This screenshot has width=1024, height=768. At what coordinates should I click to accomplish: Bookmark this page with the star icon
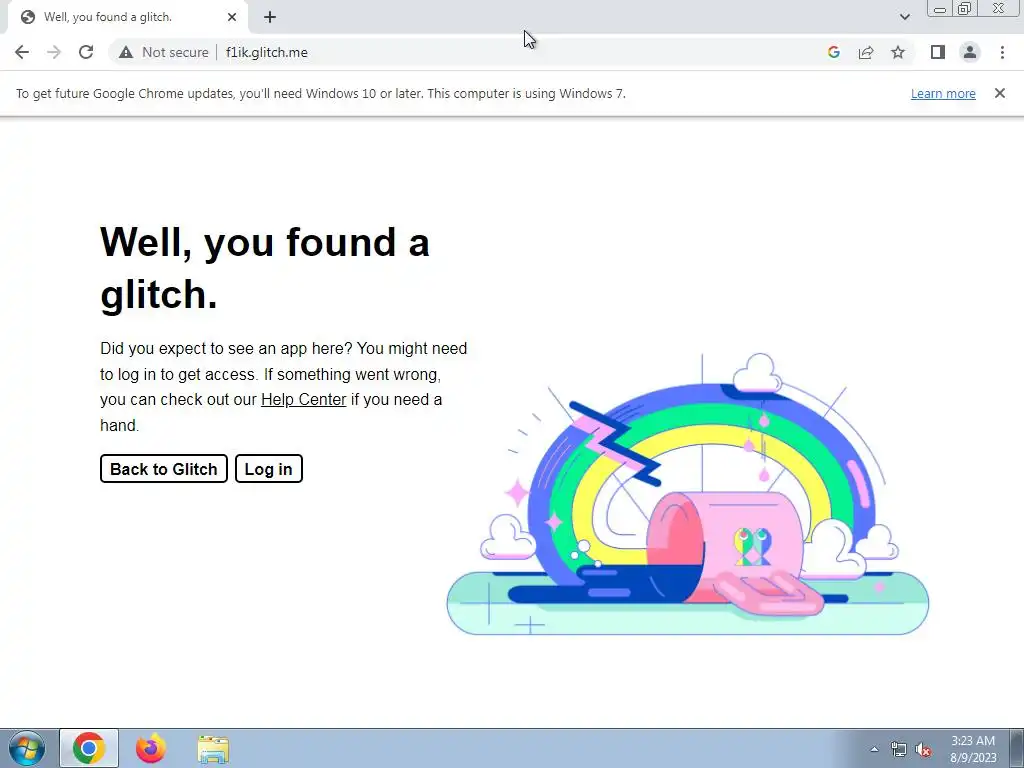(x=898, y=52)
